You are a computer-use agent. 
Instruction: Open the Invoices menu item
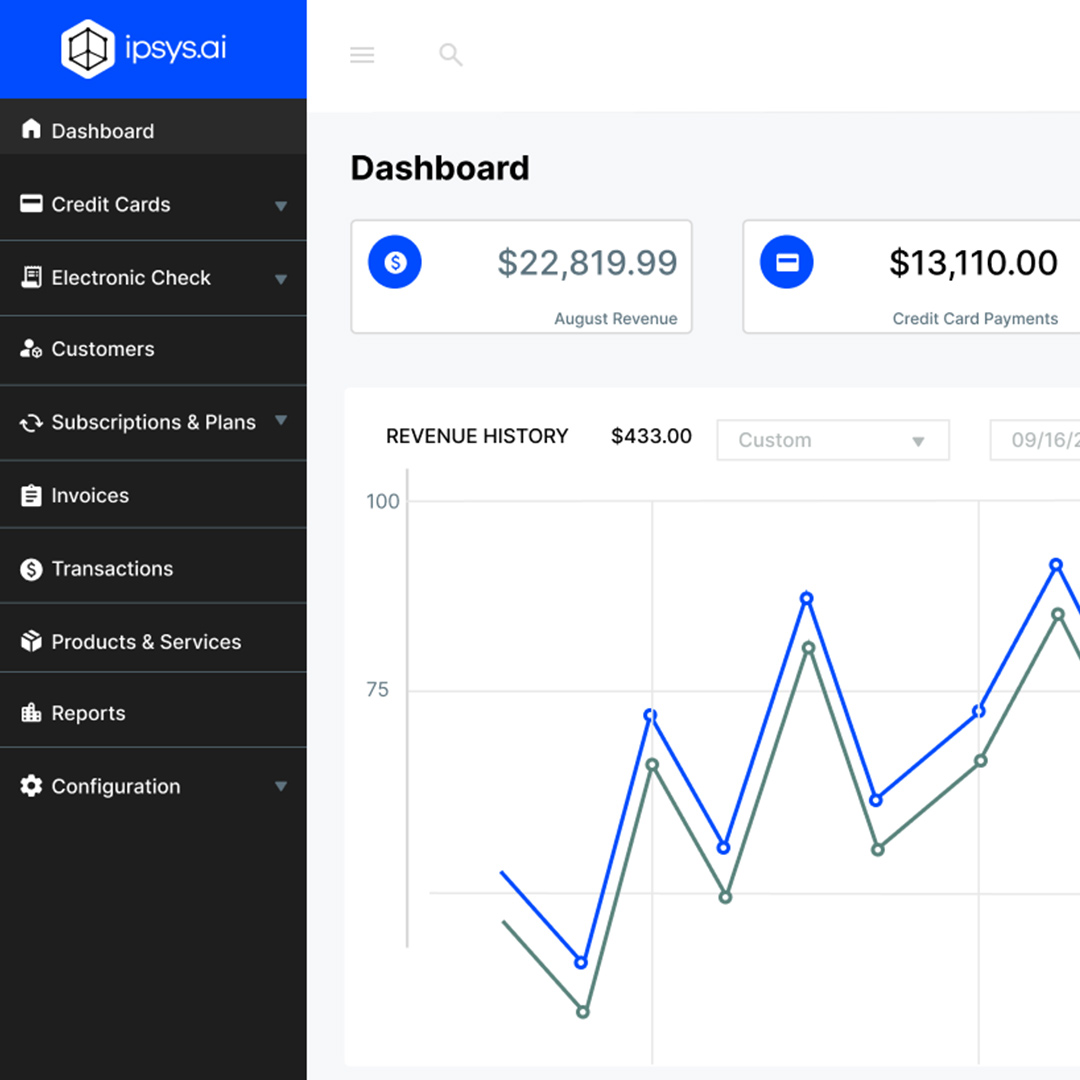pyautogui.click(x=153, y=495)
